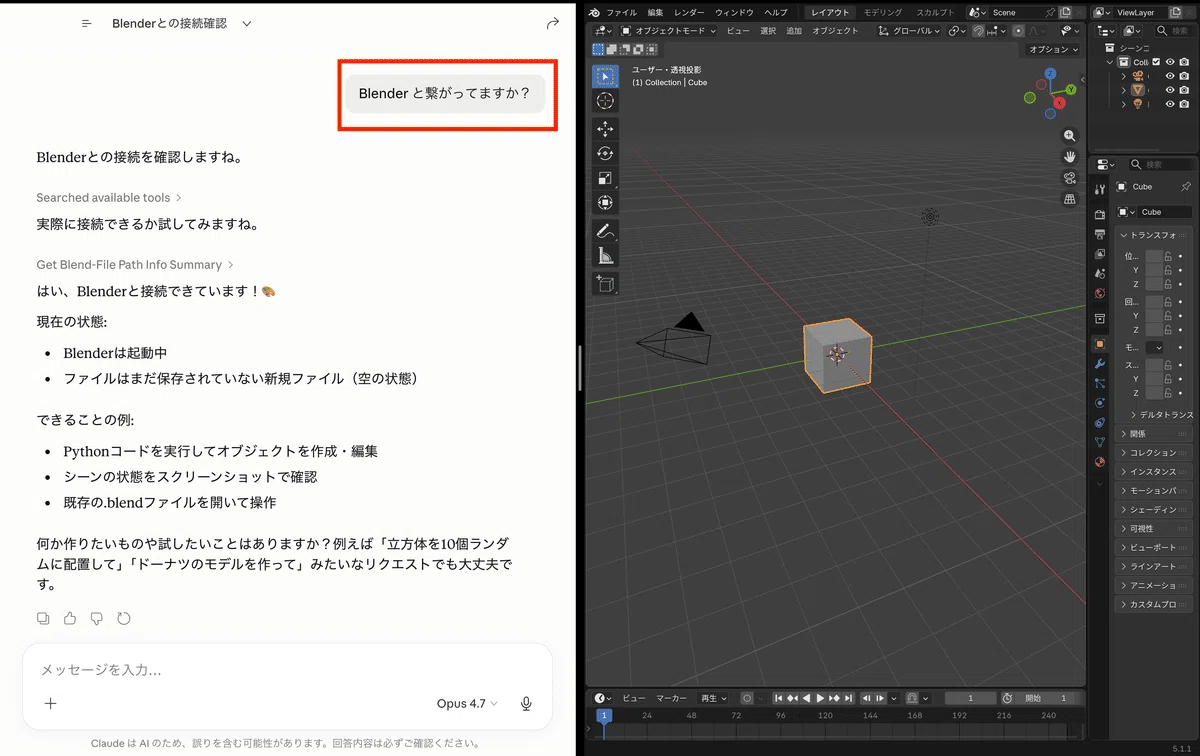
Task: Switch perspective/orthographic with grid icon
Action: click(1069, 199)
